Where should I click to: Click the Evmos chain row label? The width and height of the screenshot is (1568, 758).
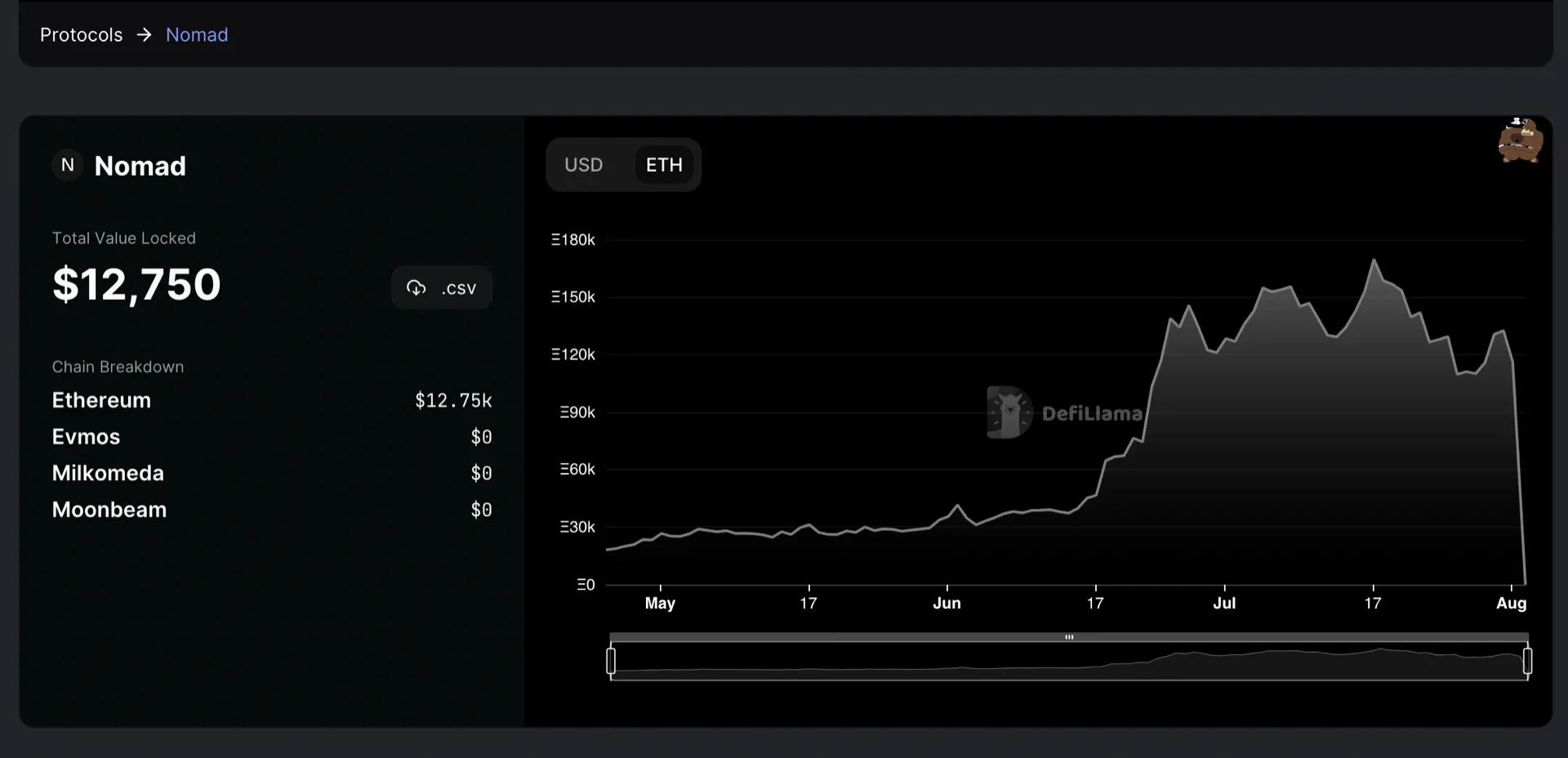(86, 437)
